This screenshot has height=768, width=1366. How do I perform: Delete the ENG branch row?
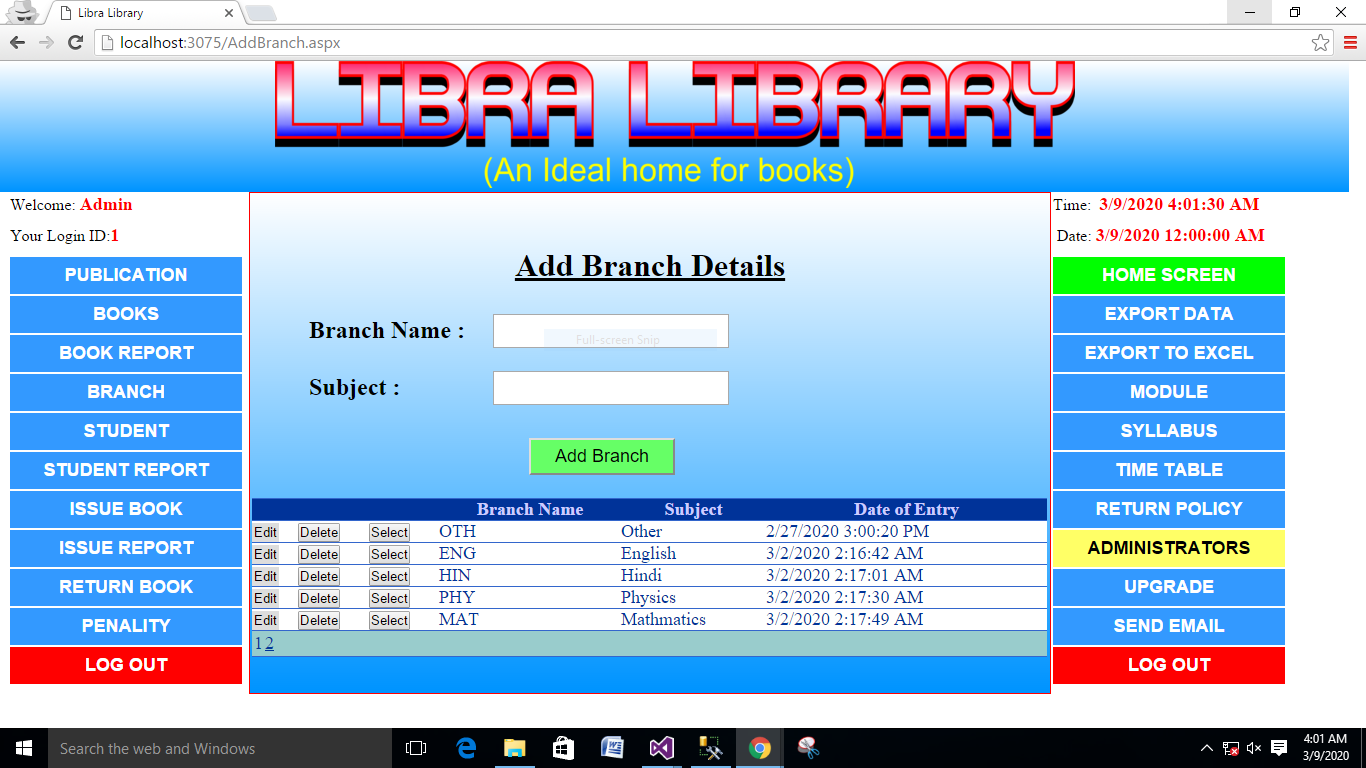pos(319,554)
